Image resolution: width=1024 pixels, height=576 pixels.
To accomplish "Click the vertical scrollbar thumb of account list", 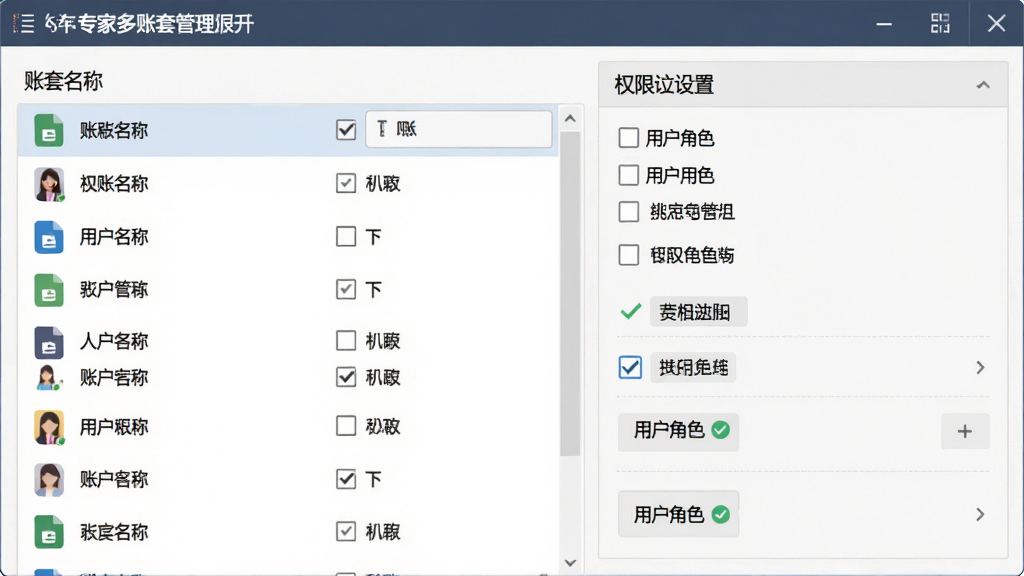I will click(570, 294).
